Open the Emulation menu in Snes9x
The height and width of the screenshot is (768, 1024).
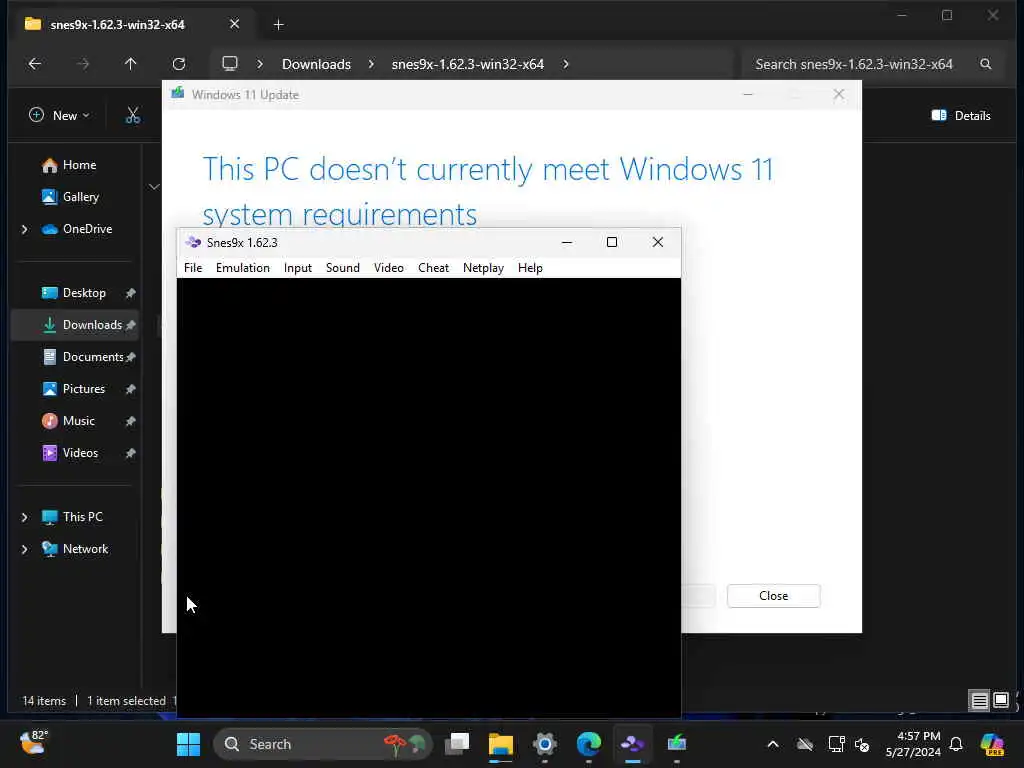(x=243, y=268)
